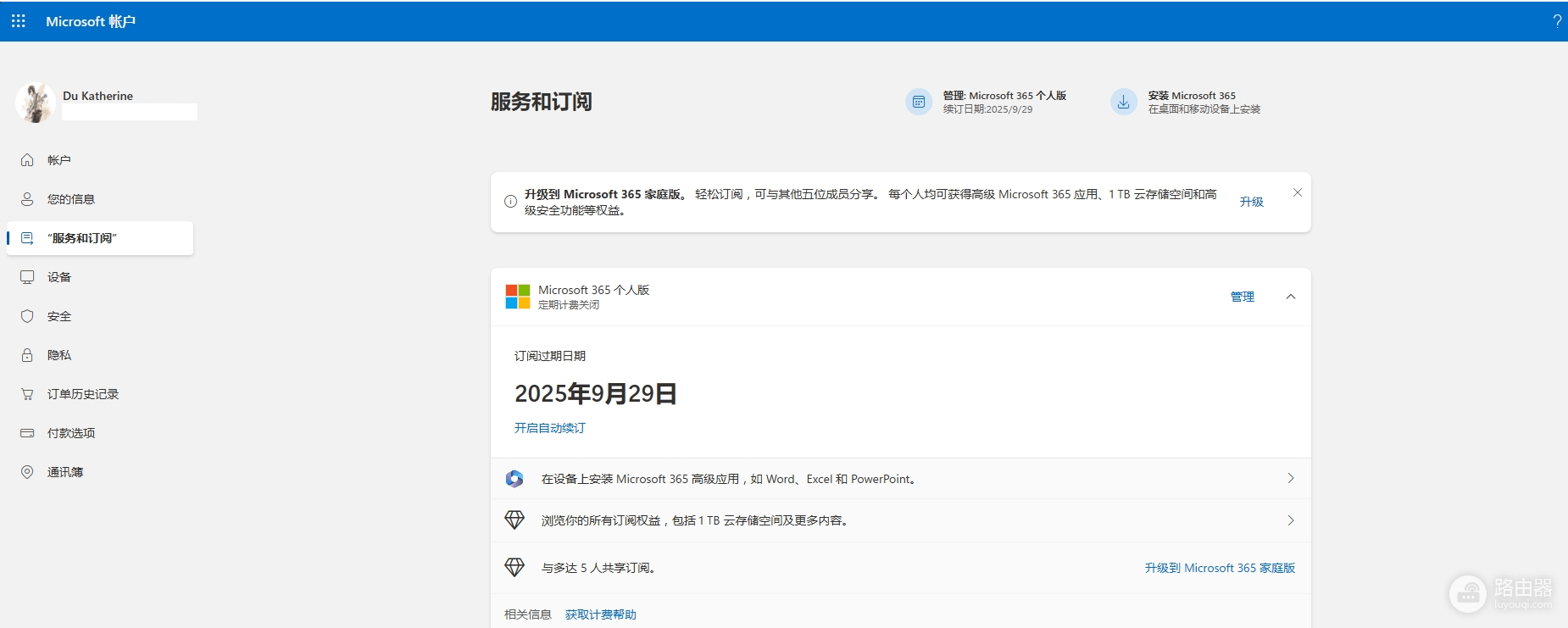This screenshot has width=1568, height=628.
Task: Click the help question mark icon
Action: point(1557,21)
